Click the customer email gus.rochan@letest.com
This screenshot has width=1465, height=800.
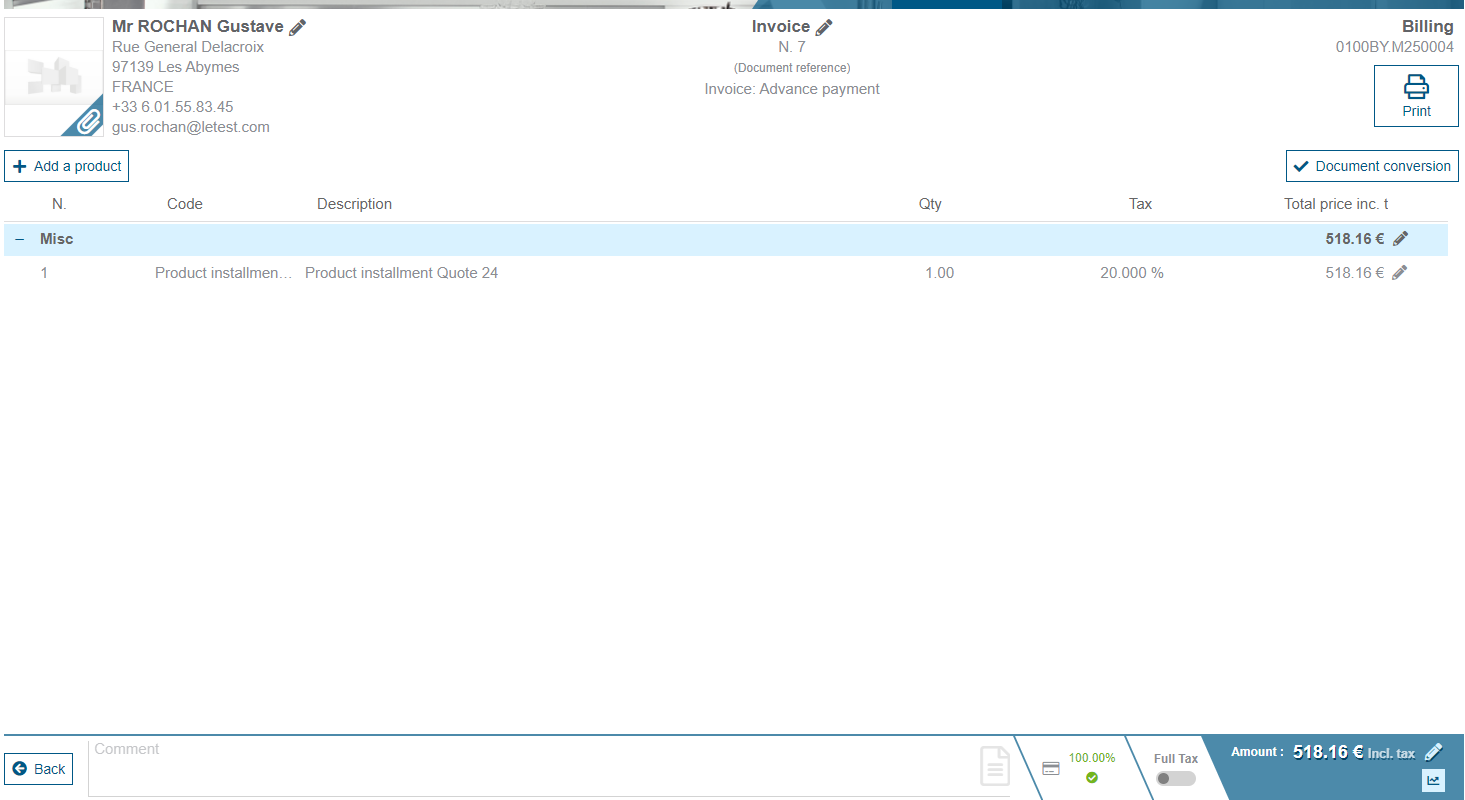pos(191,127)
